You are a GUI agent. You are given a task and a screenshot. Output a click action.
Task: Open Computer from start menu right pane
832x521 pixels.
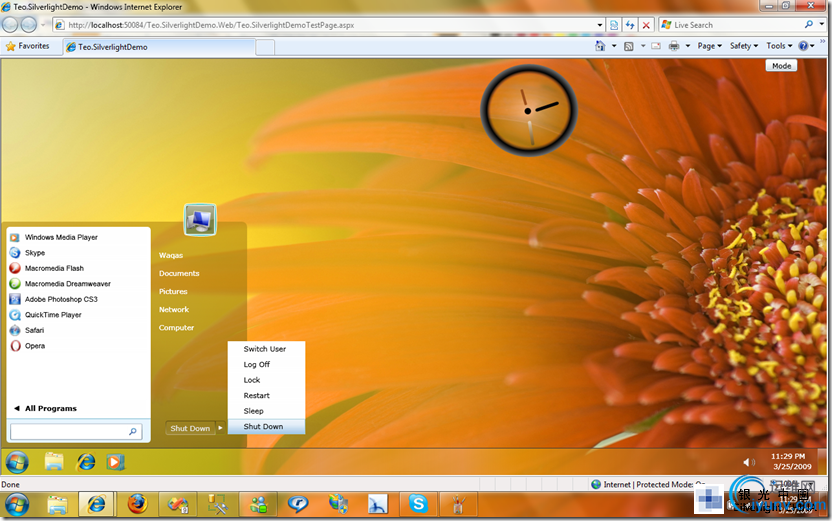tap(176, 327)
